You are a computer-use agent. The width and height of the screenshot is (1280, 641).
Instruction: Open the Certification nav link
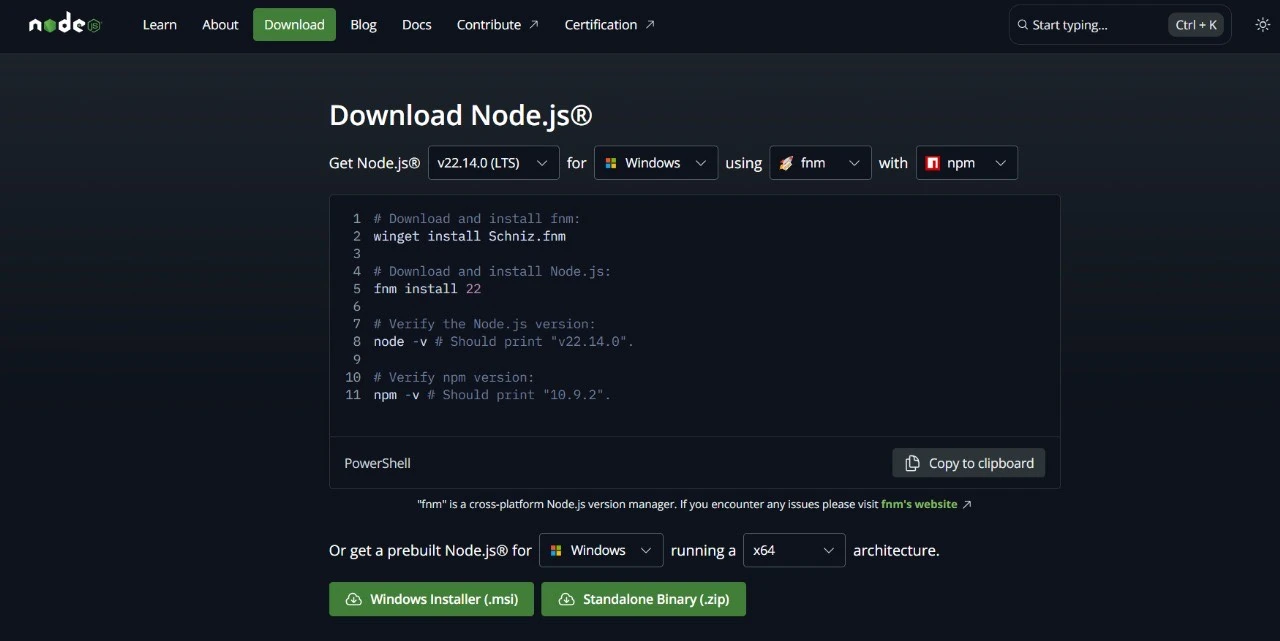[x=610, y=25]
